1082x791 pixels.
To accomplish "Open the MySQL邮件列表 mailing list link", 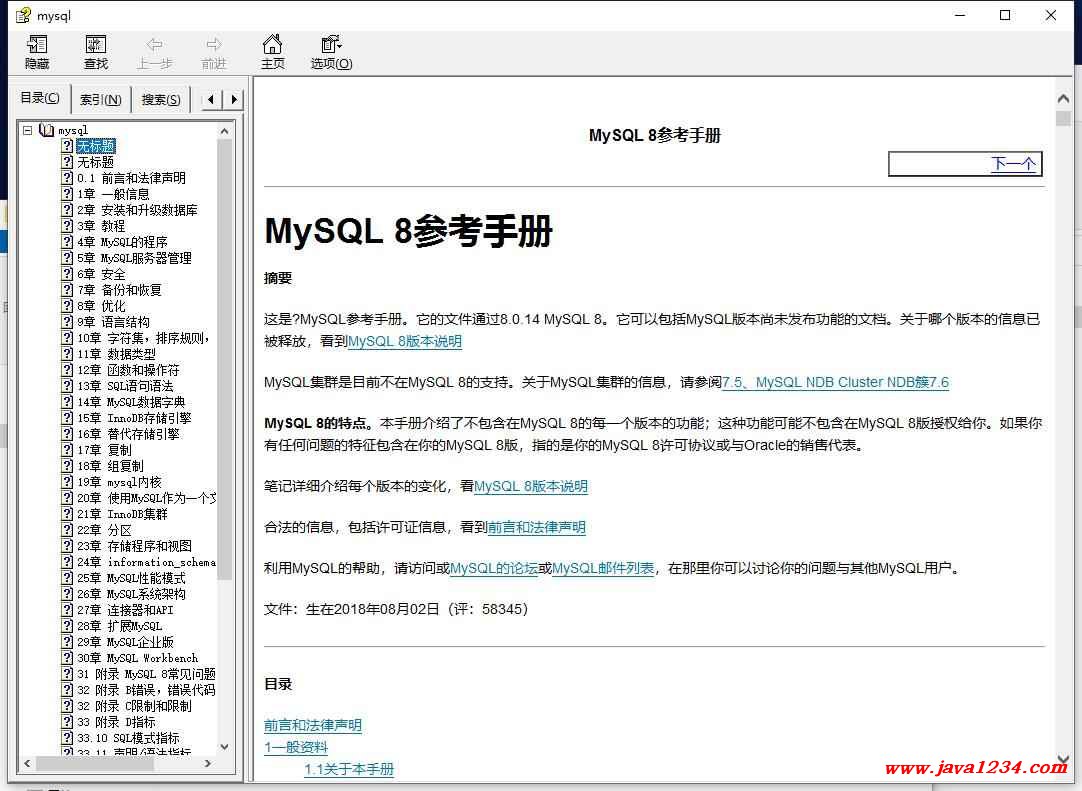I will click(603, 568).
